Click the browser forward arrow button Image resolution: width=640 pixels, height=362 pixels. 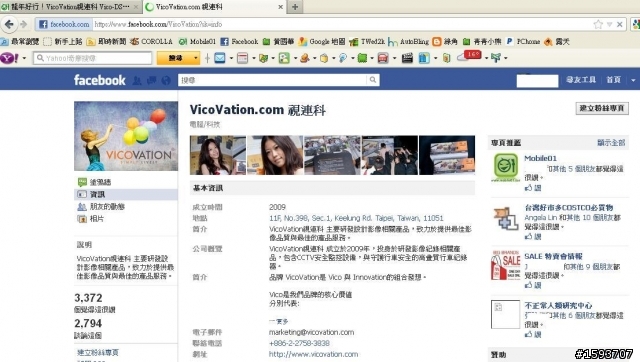23,24
